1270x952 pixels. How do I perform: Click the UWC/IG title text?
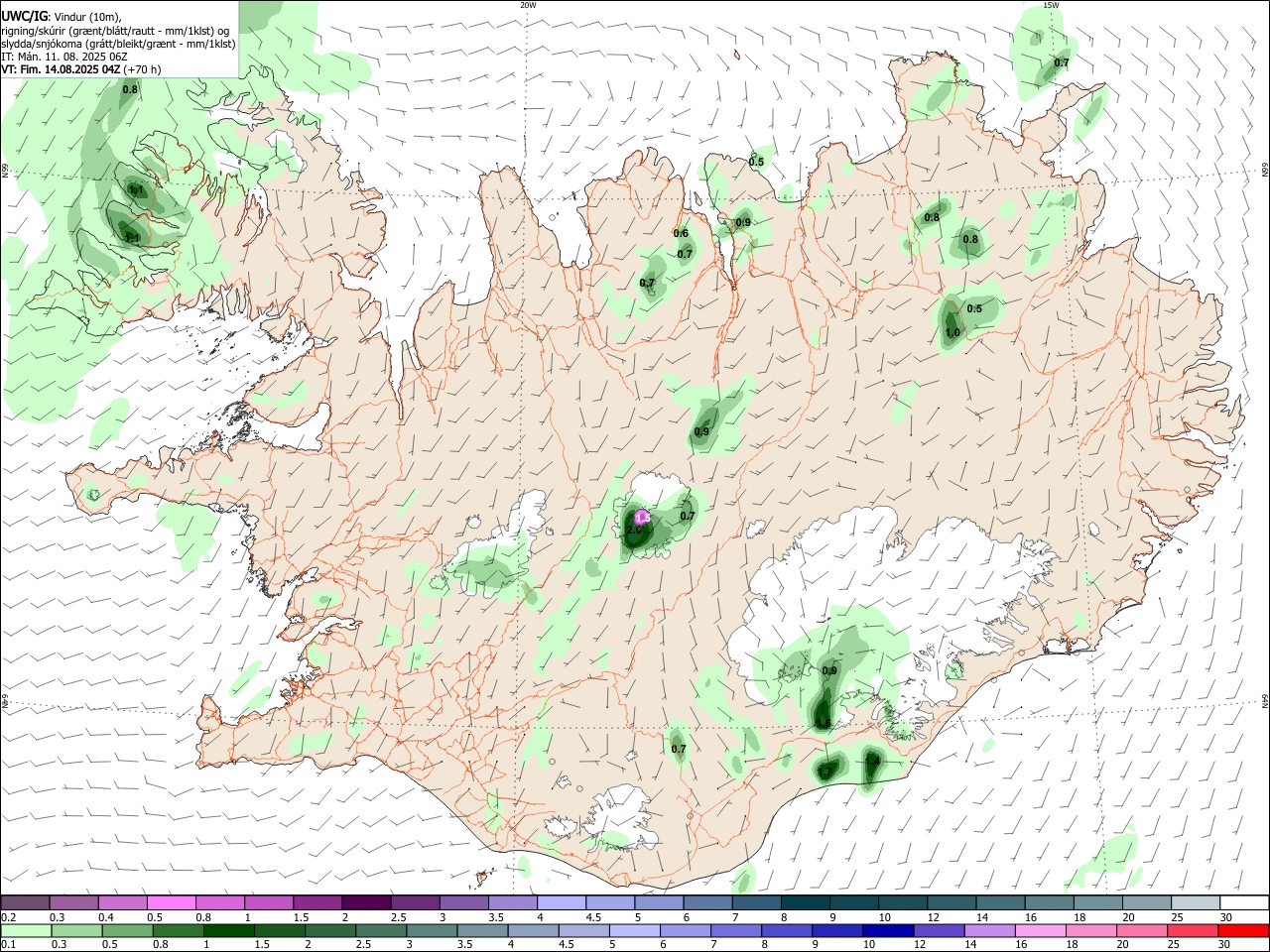(x=23, y=15)
